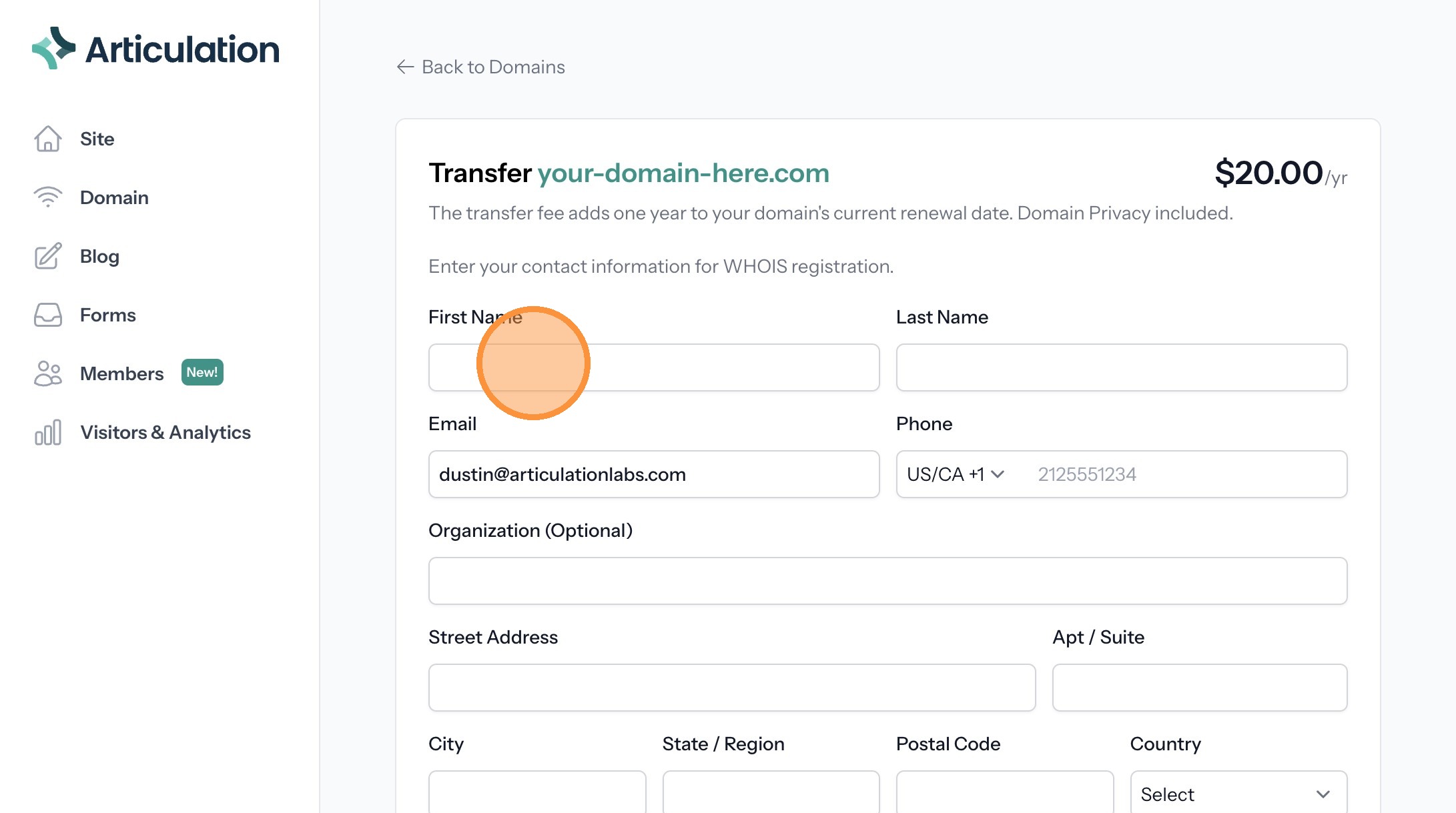
Task: Open the US/CA +1 phone code dropdown
Action: tap(955, 474)
